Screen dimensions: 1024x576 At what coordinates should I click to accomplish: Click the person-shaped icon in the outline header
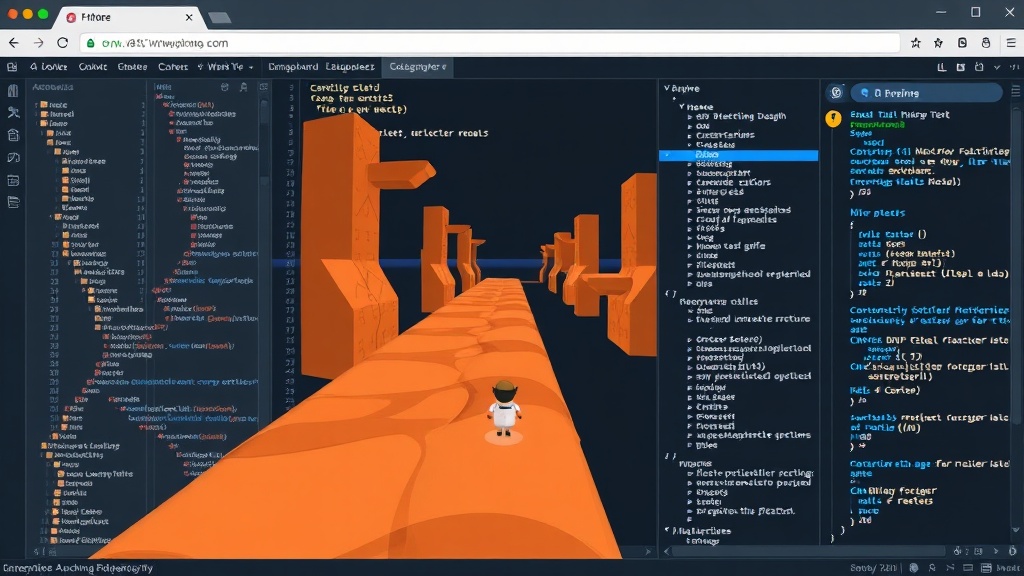244,87
